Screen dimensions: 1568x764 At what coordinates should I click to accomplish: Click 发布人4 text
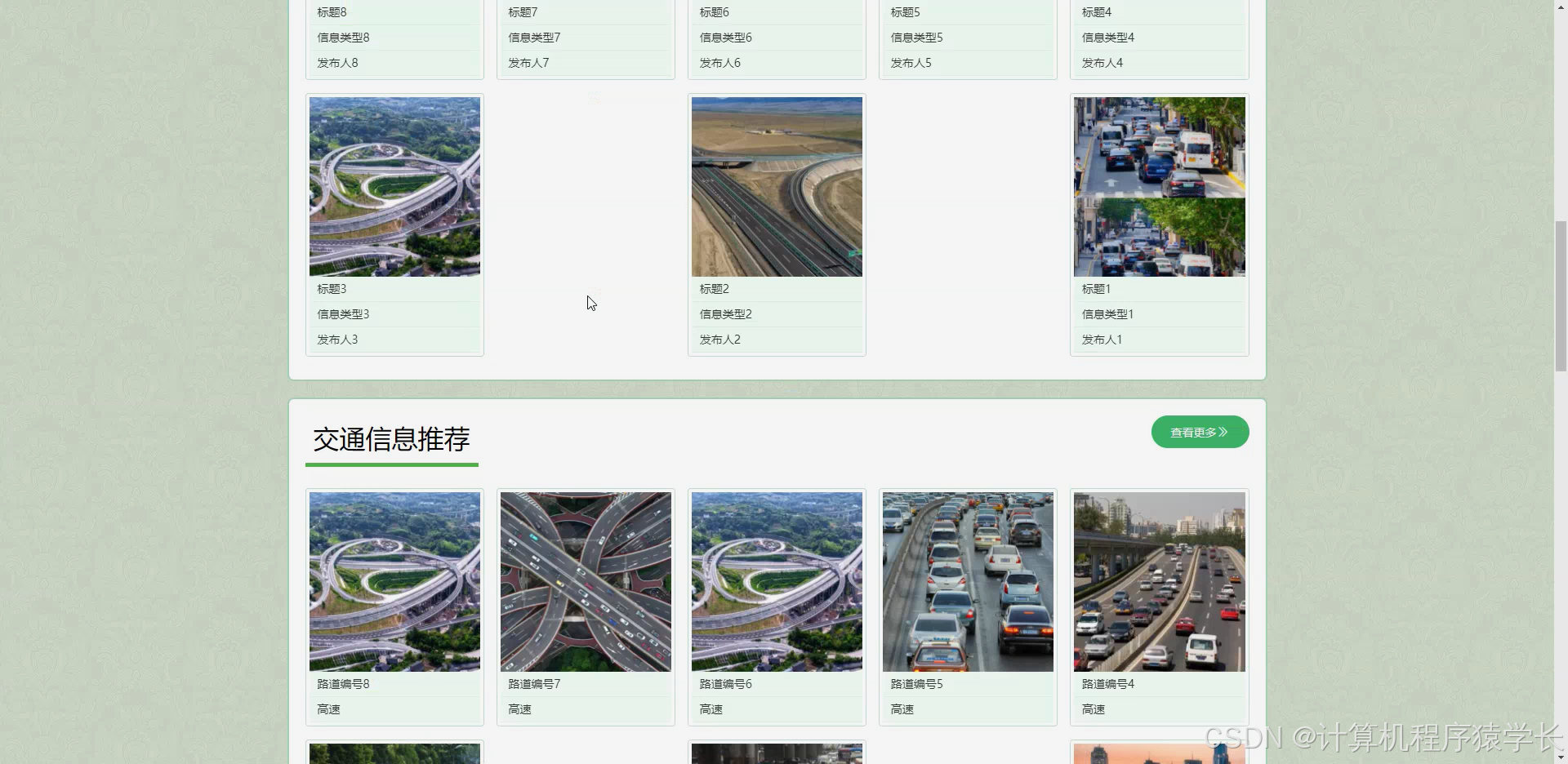[1102, 63]
